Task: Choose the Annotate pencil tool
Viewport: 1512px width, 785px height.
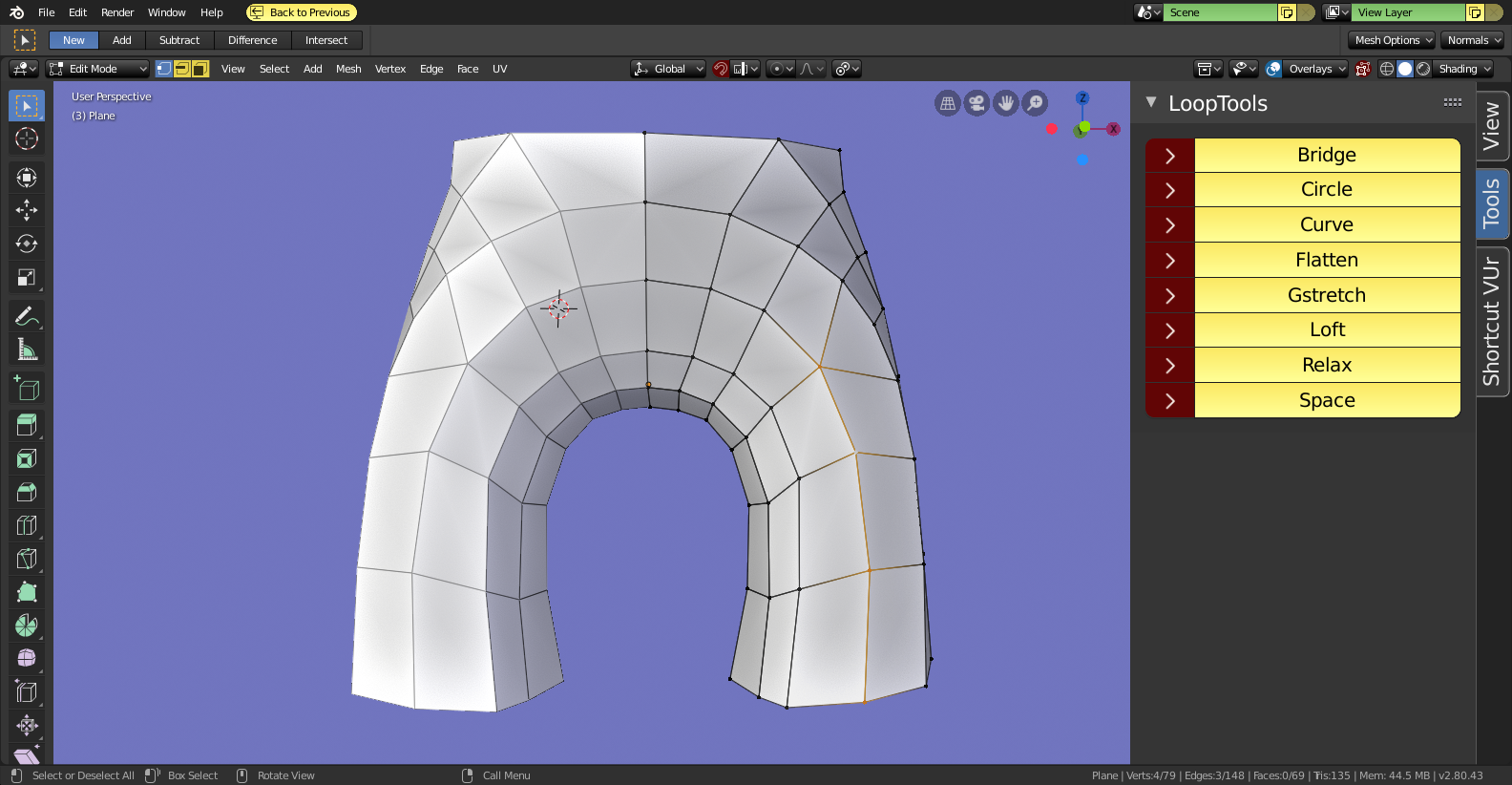Action: [27, 316]
